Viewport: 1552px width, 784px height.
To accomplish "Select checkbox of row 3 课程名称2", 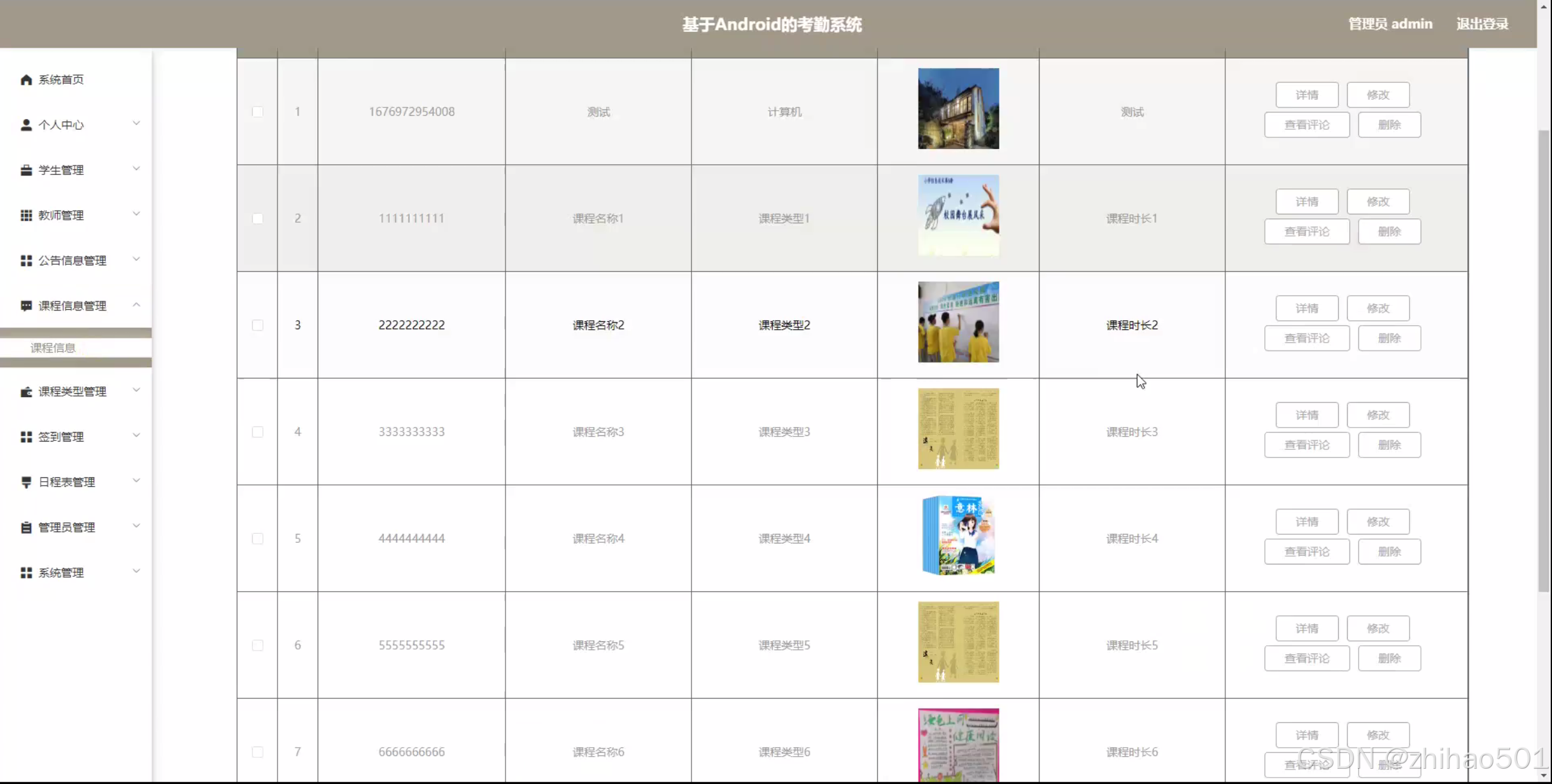I will tap(257, 325).
